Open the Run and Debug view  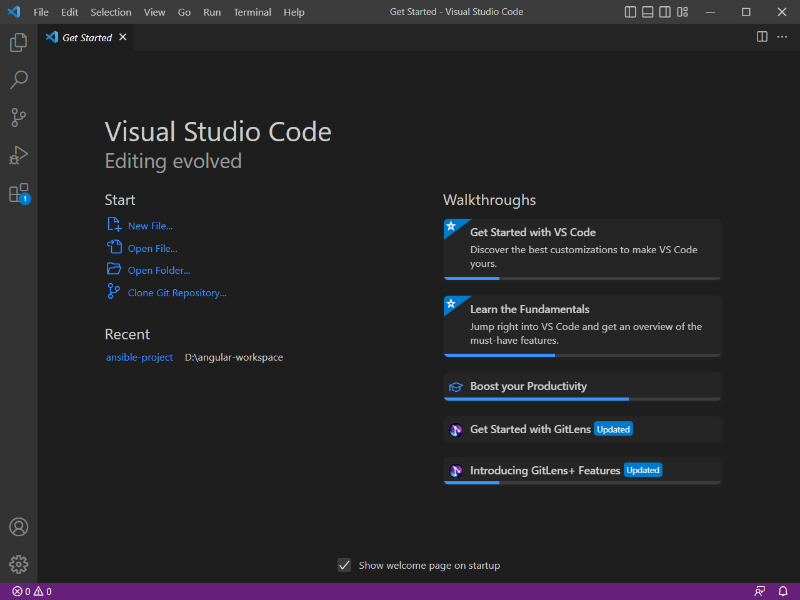[18, 155]
